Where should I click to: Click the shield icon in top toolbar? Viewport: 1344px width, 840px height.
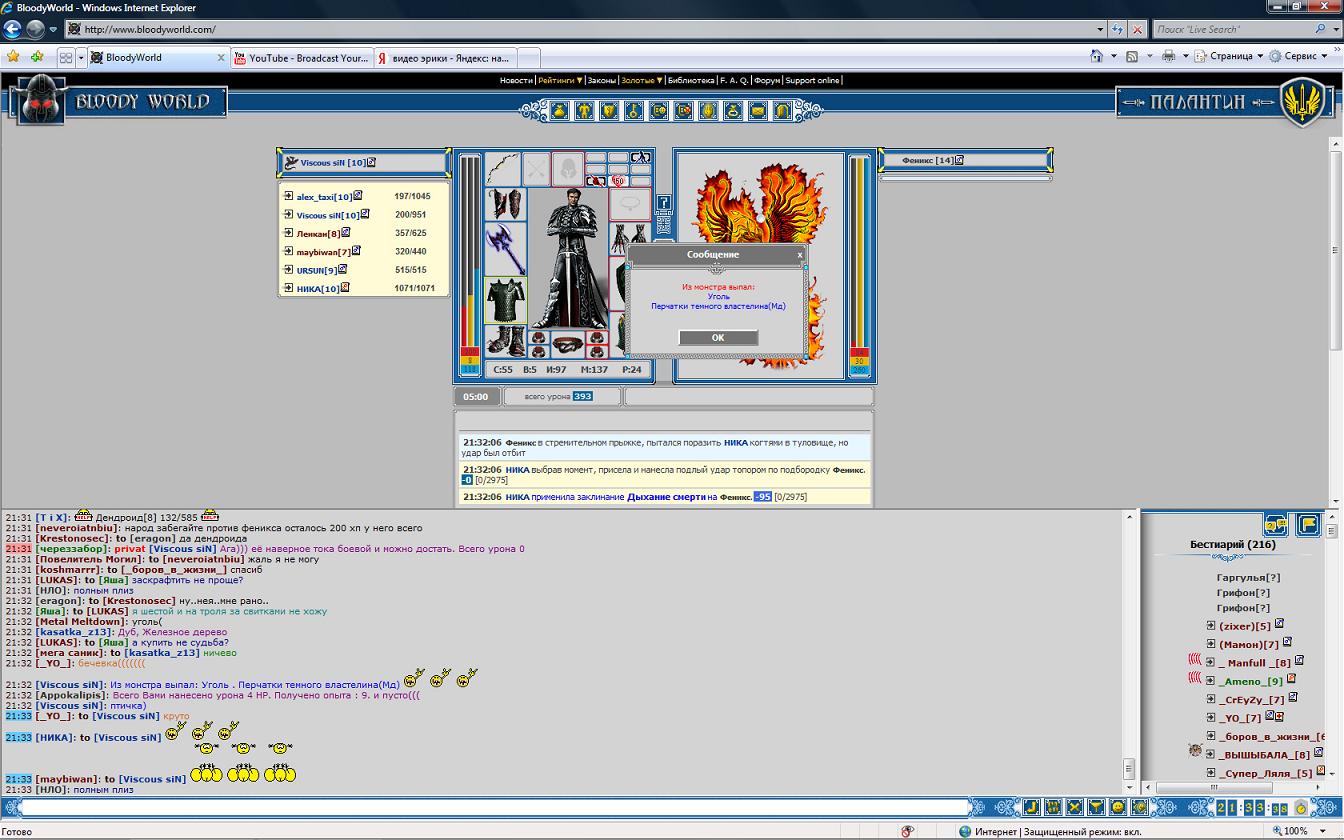click(x=609, y=111)
